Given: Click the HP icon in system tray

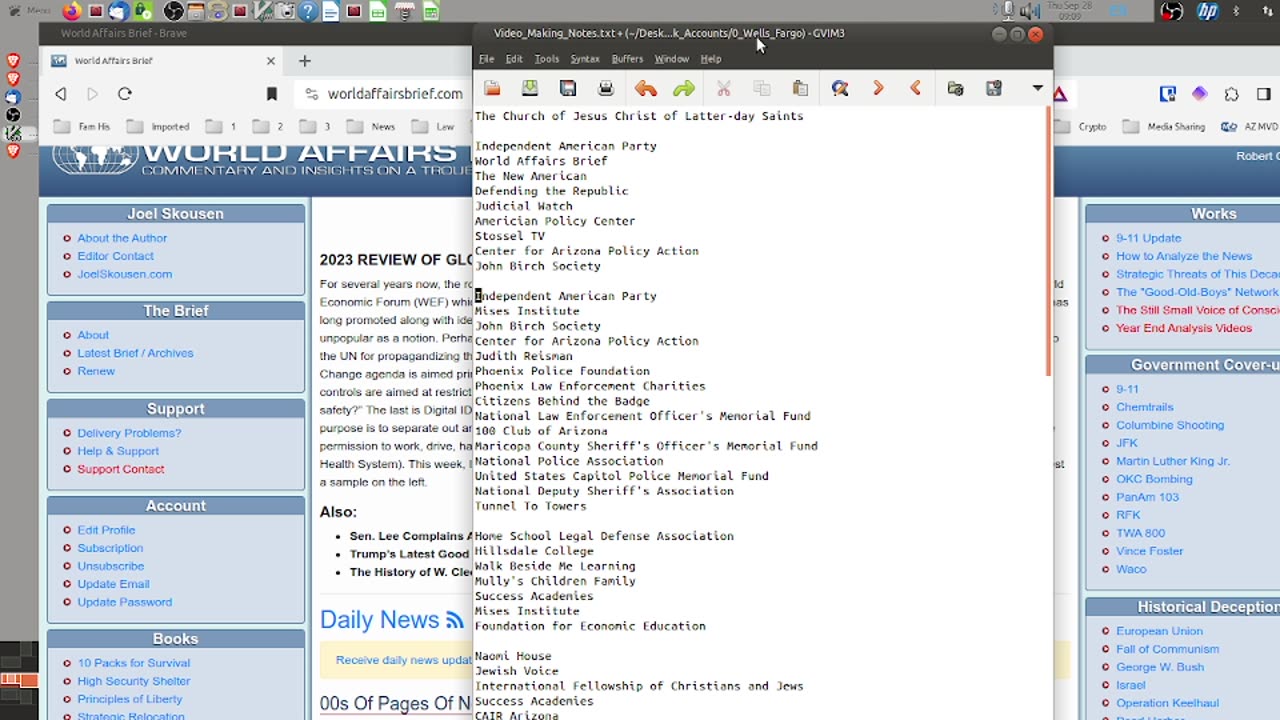Looking at the screenshot, I should coord(1207,12).
